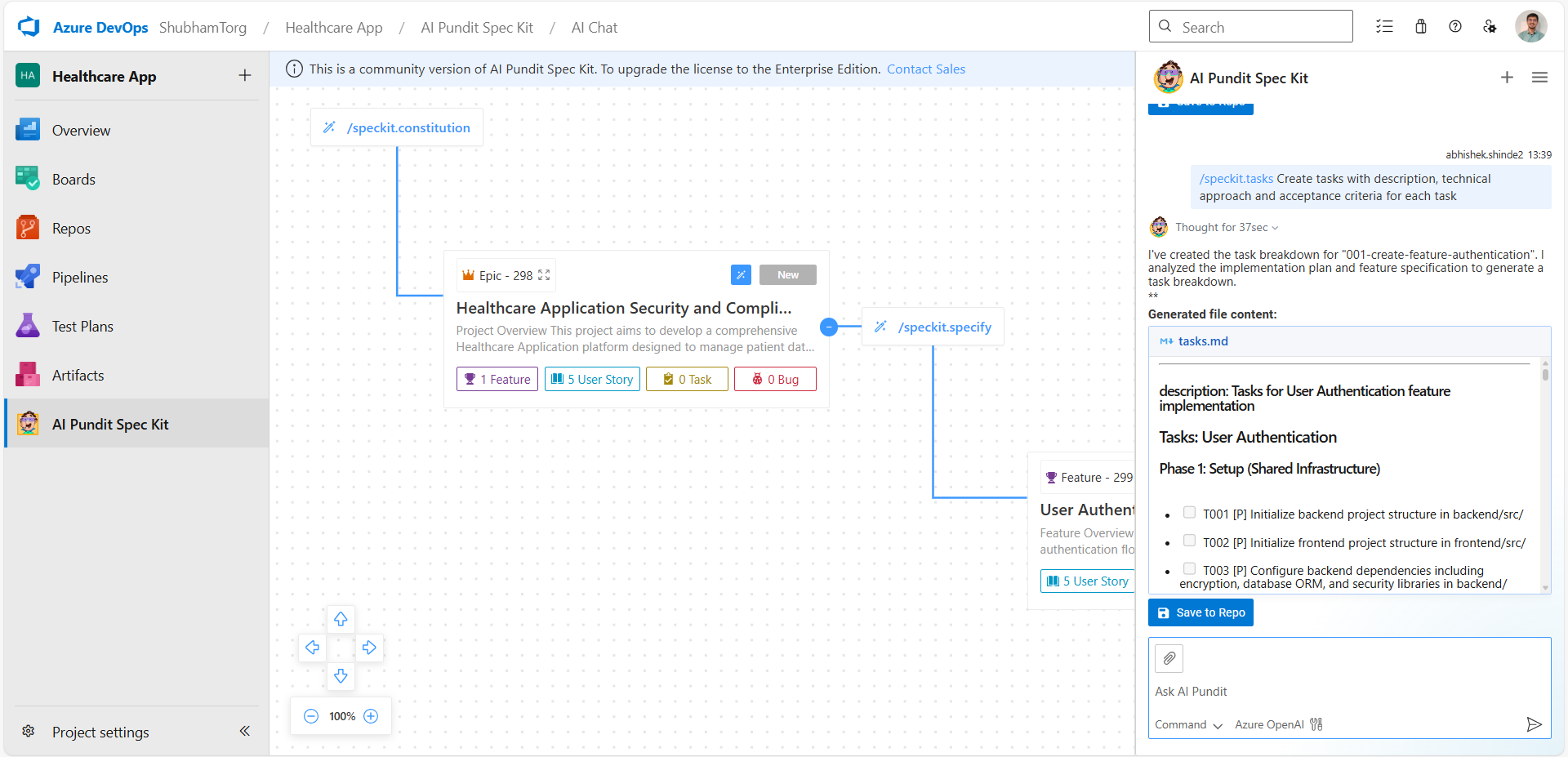Image resolution: width=1568 pixels, height=757 pixels.
Task: Collapse the left sidebar with double chevron
Action: pos(244,731)
